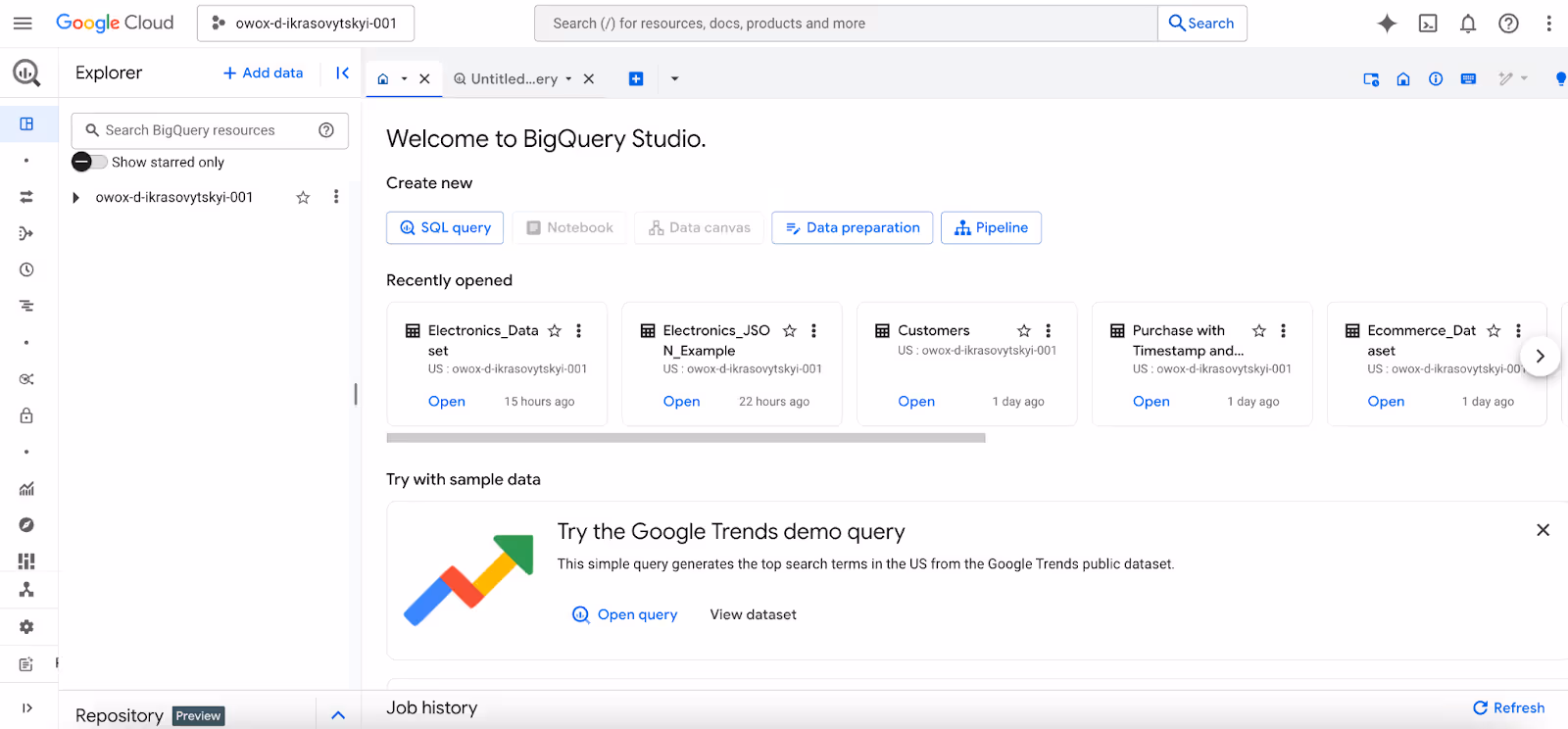This screenshot has height=729, width=1568.
Task: Click the Search button in the top bar
Action: coord(1201,24)
